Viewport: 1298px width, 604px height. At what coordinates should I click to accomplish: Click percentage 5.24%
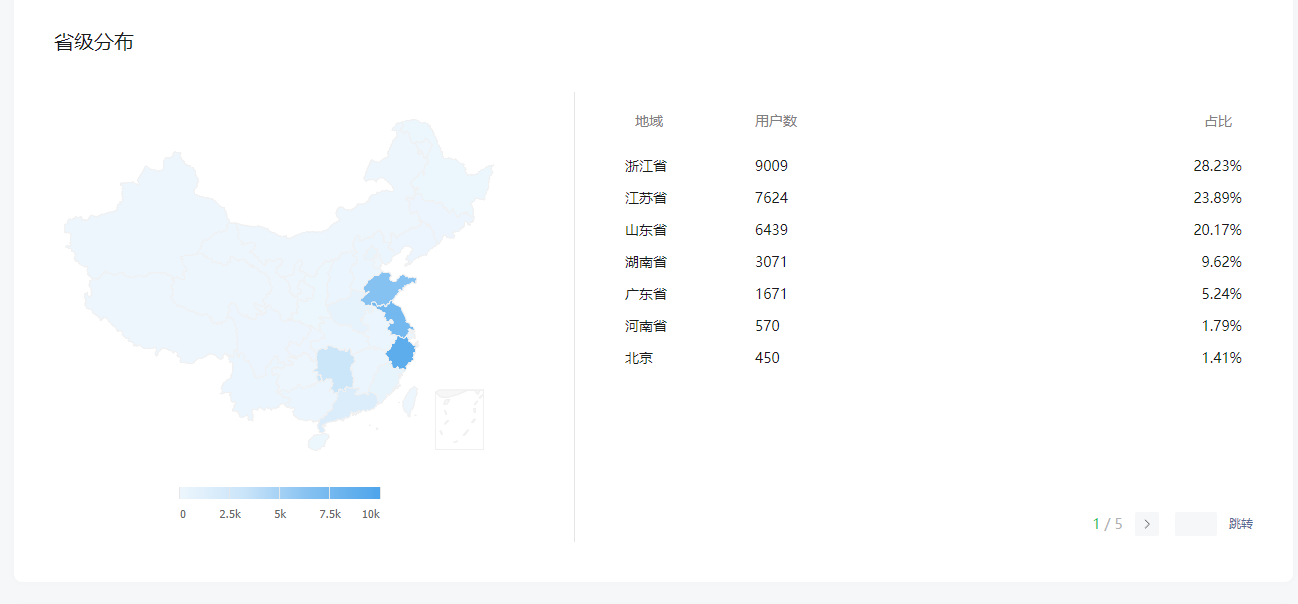1221,294
